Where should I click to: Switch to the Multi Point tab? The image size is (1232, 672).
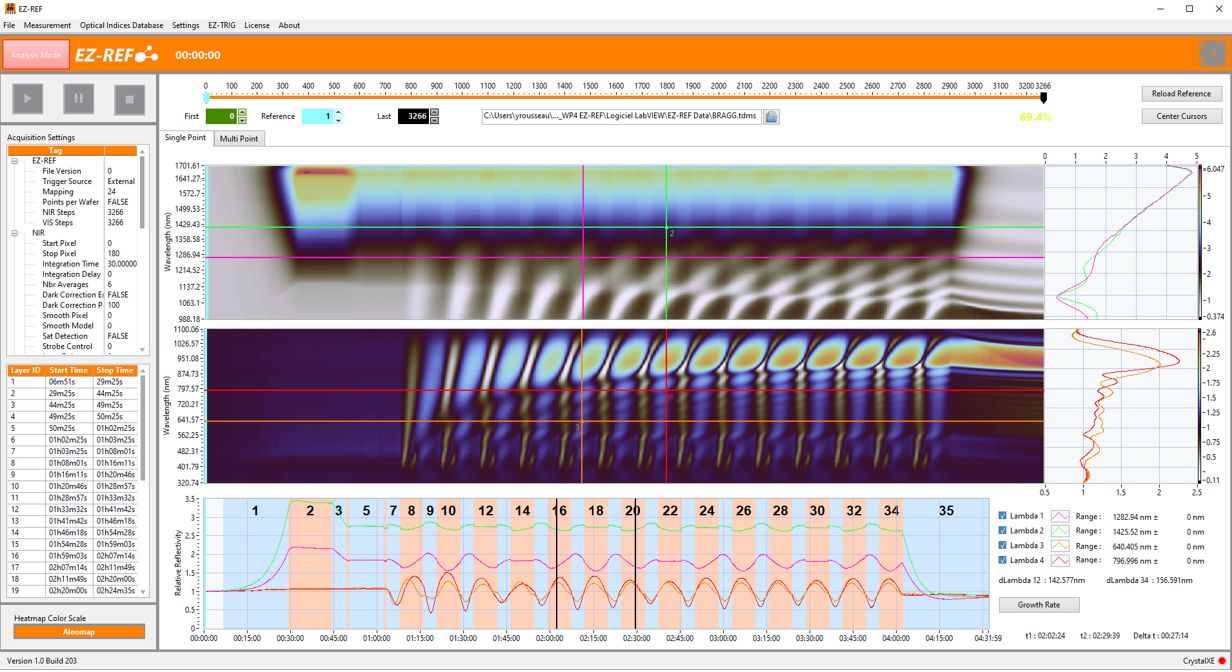click(x=239, y=139)
